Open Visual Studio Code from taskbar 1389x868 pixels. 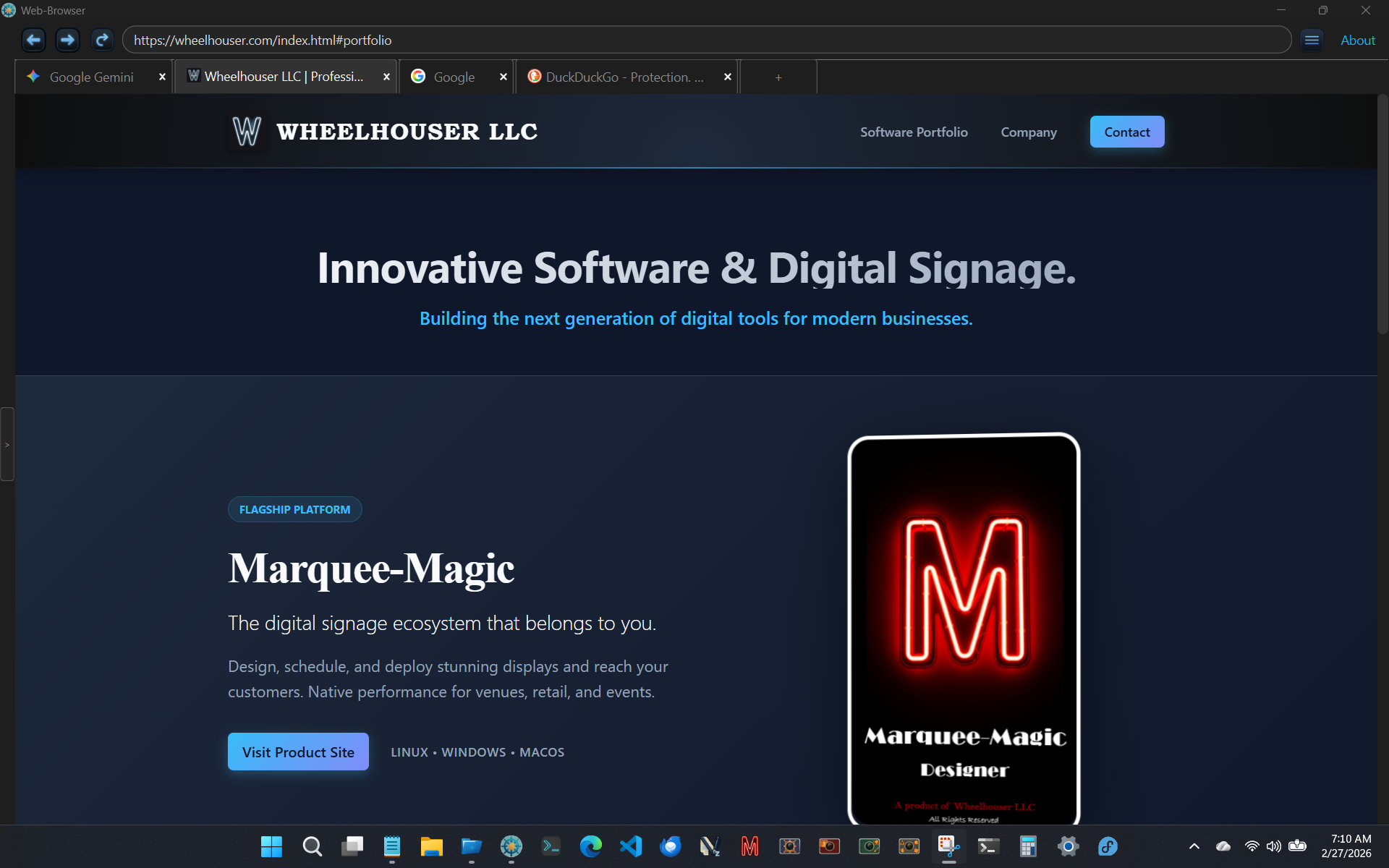click(x=630, y=846)
